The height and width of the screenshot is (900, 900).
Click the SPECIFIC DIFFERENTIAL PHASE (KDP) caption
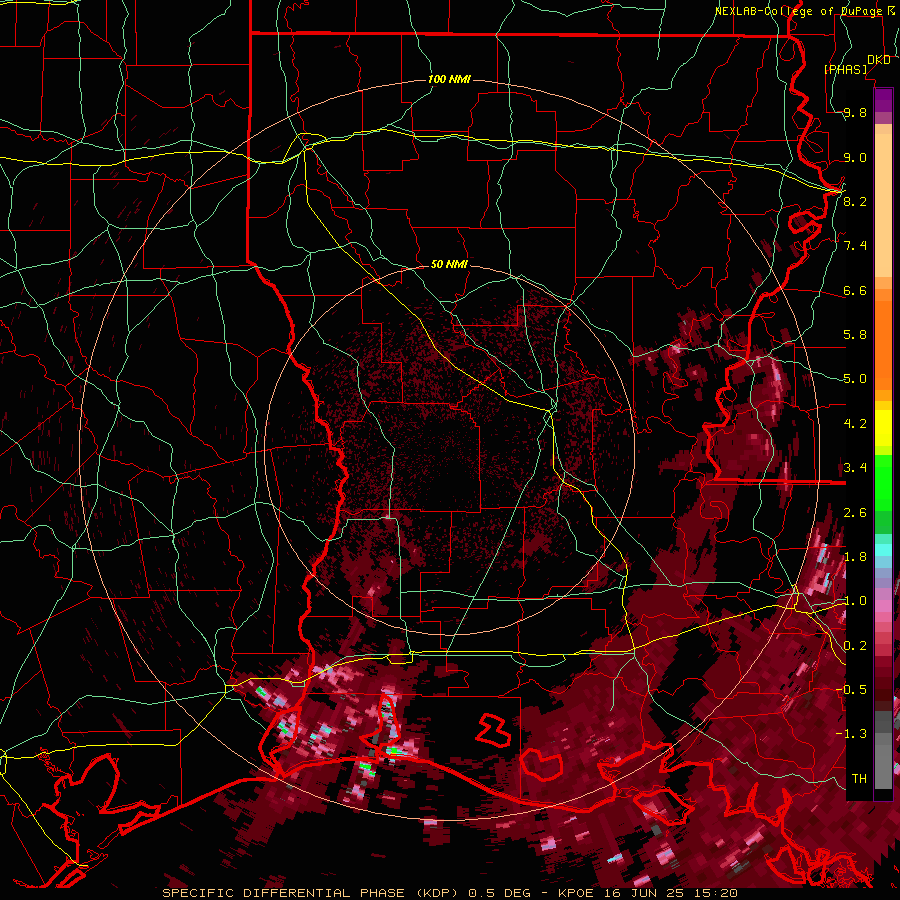(x=312, y=893)
